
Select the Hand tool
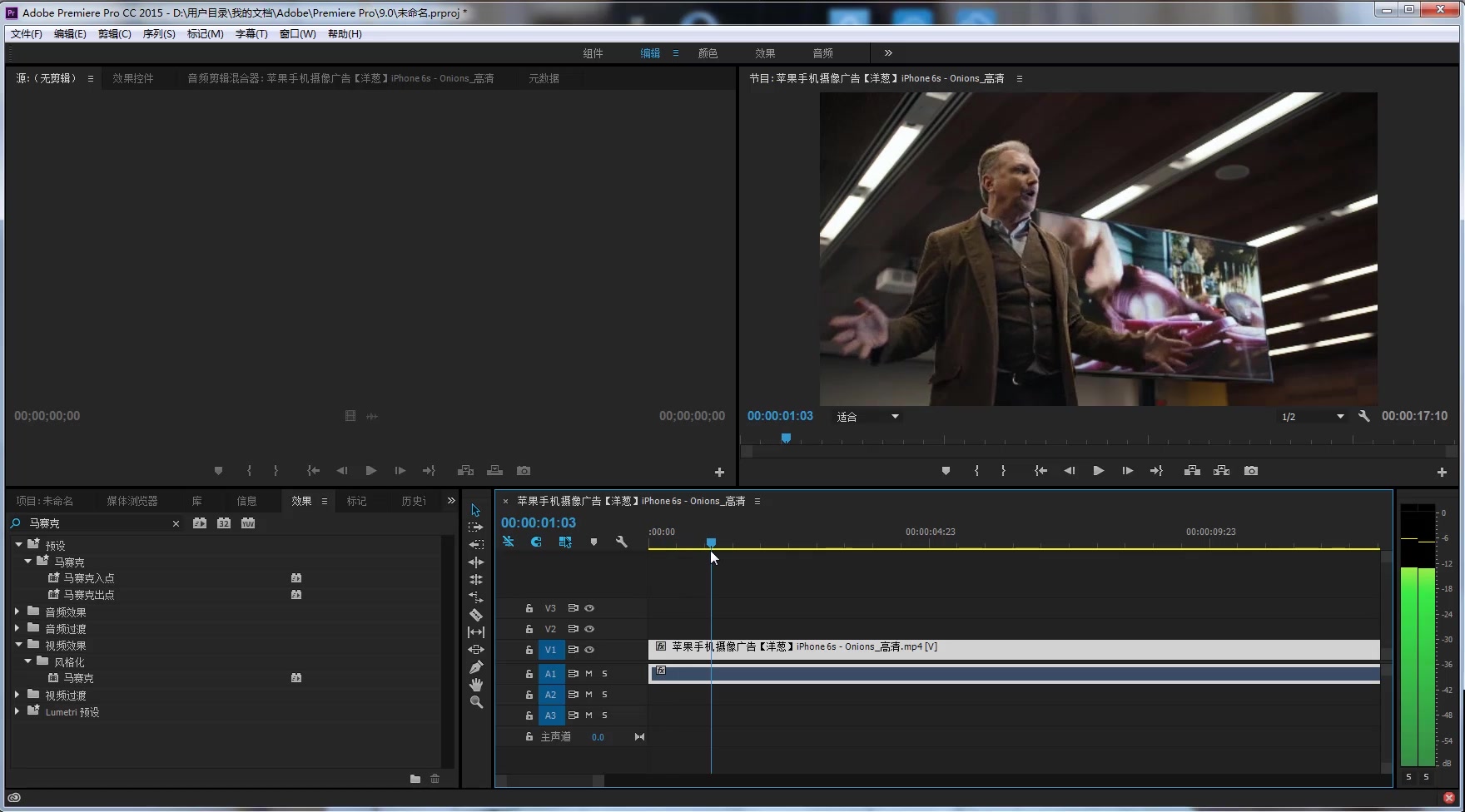tap(475, 685)
